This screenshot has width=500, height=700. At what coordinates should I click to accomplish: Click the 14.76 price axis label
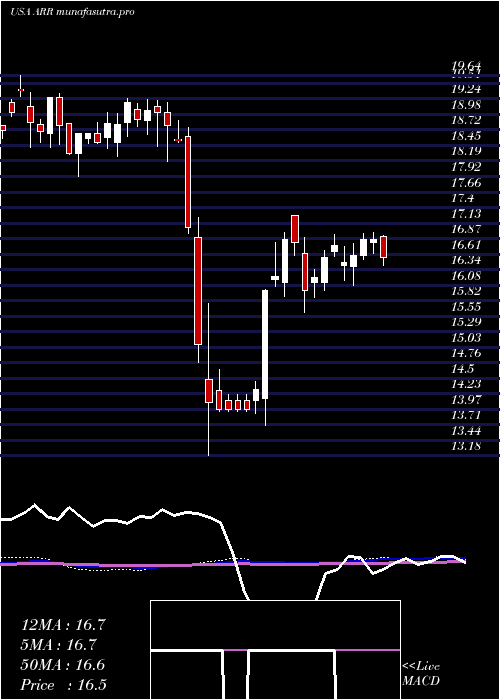[x=466, y=353]
